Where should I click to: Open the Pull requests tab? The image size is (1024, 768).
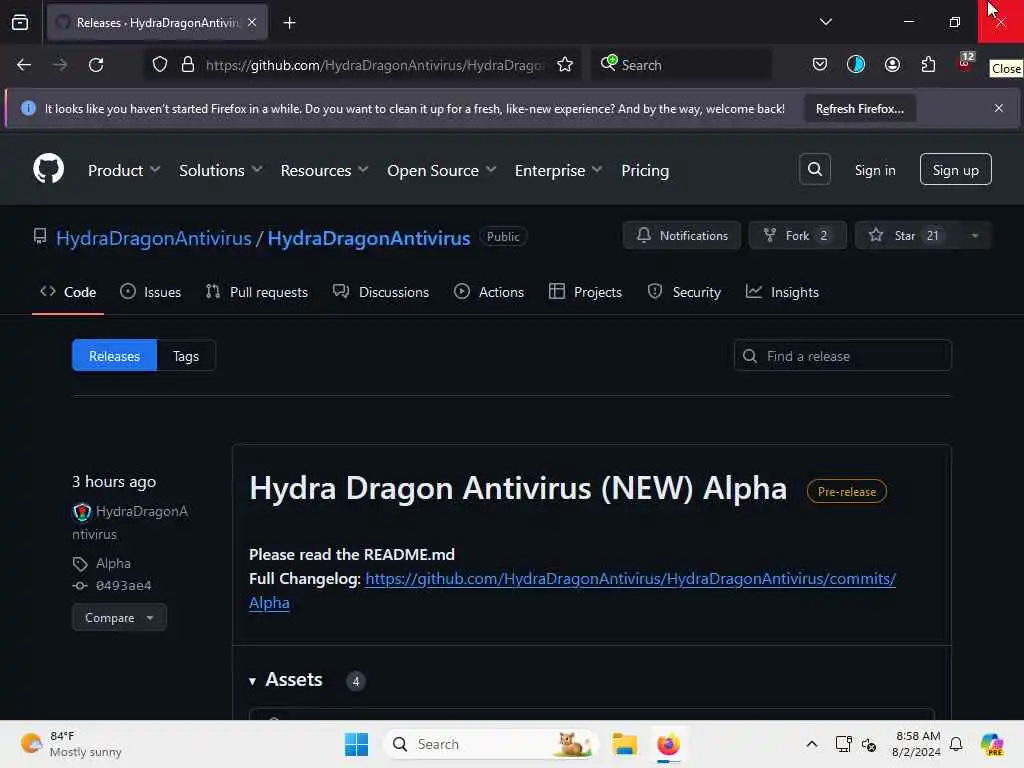(x=257, y=292)
